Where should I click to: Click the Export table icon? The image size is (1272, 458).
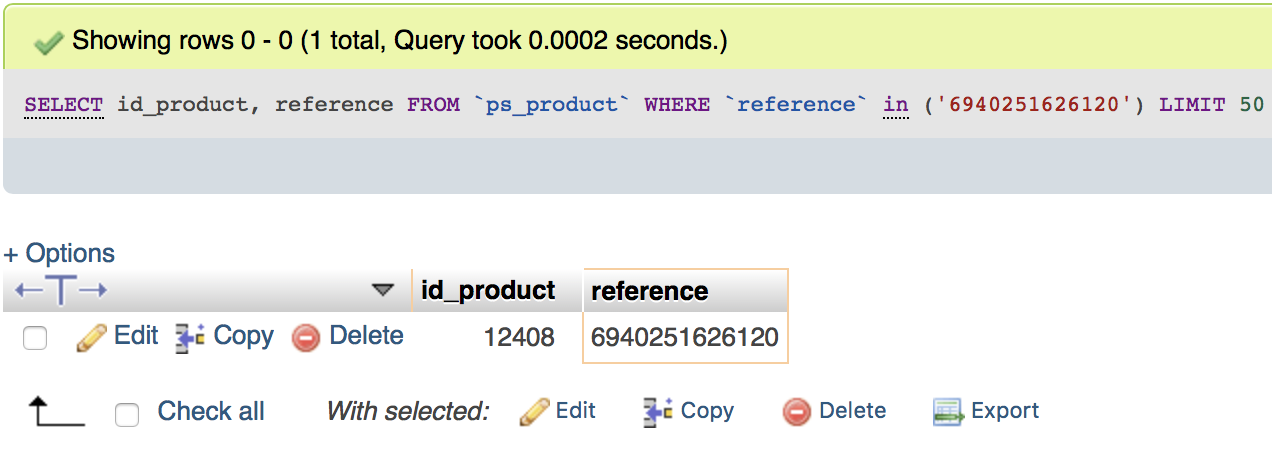click(x=947, y=412)
